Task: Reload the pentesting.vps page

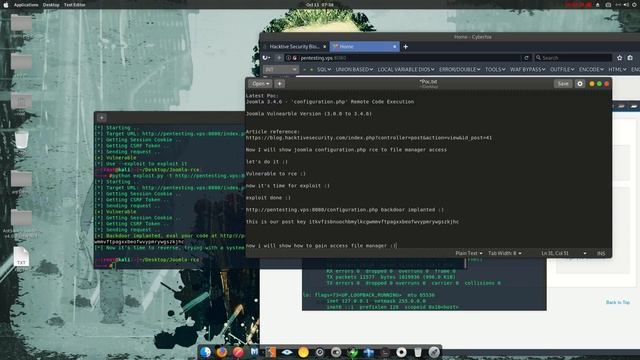Action: click(x=526, y=58)
